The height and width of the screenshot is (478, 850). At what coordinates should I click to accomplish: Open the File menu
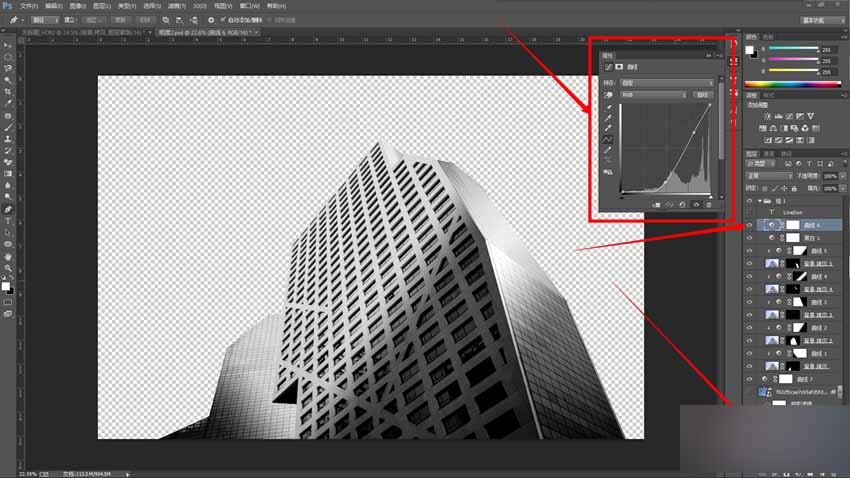click(29, 6)
